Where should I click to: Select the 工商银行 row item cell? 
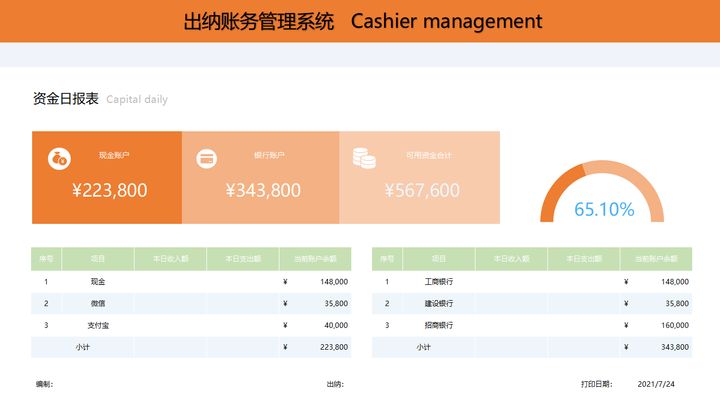(x=439, y=282)
